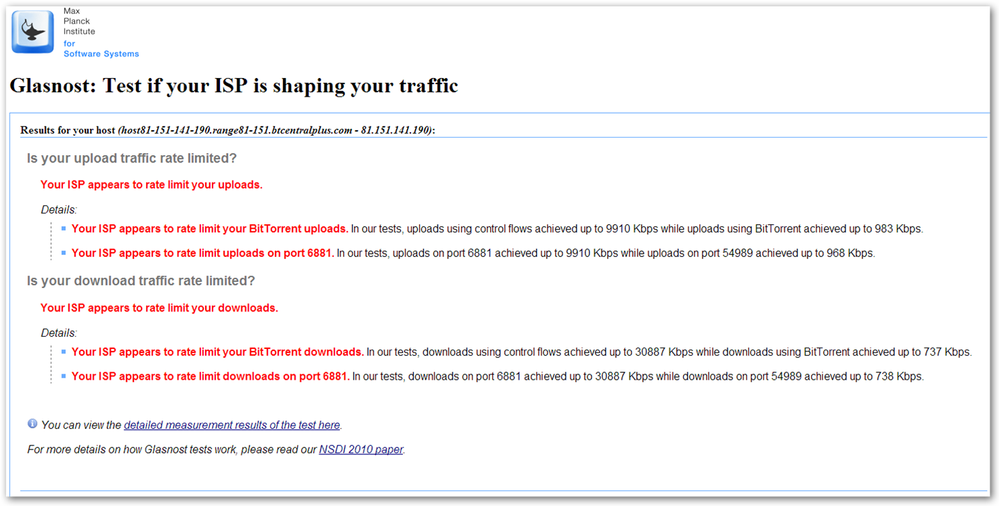
Task: Click 'Max Planck Institute' text beside the logo
Action: 79,21
